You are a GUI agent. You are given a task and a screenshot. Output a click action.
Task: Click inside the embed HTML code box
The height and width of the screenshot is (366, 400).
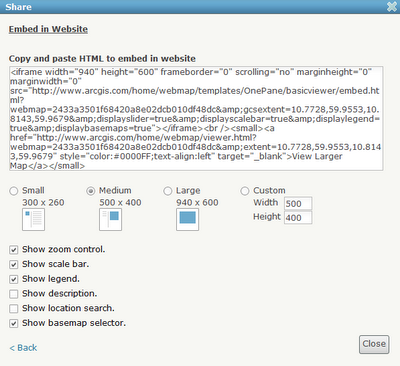click(x=196, y=118)
